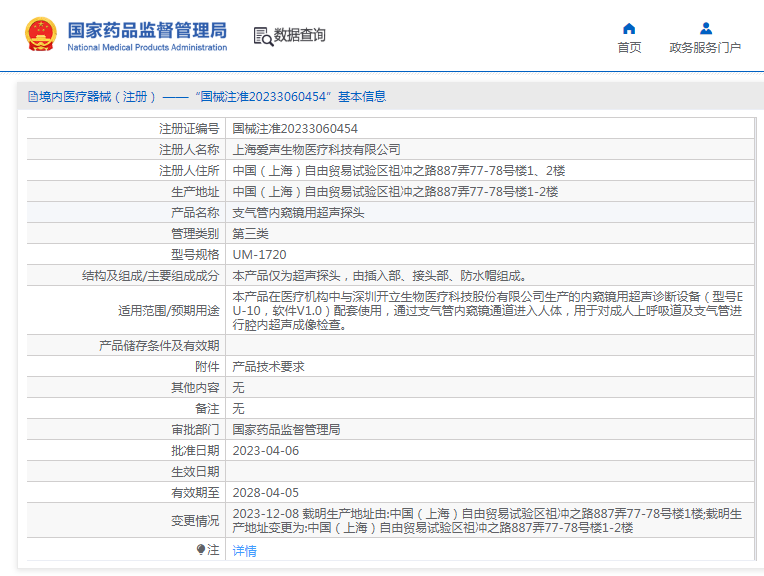Select registrant name 上海爱声生物医疗科技有限公司
The width and height of the screenshot is (764, 576).
[316, 150]
